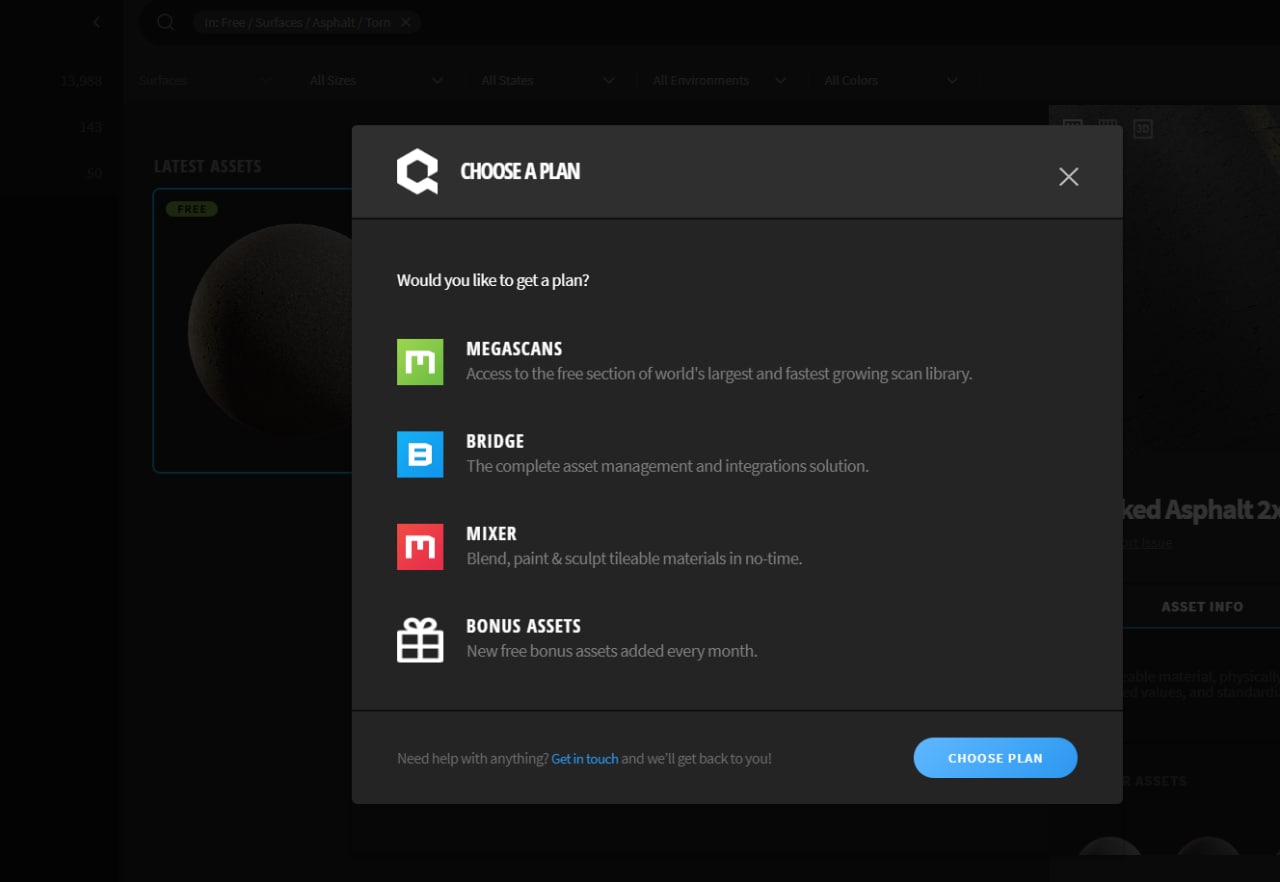
Task: Open the Get in touch link
Action: [x=585, y=759]
